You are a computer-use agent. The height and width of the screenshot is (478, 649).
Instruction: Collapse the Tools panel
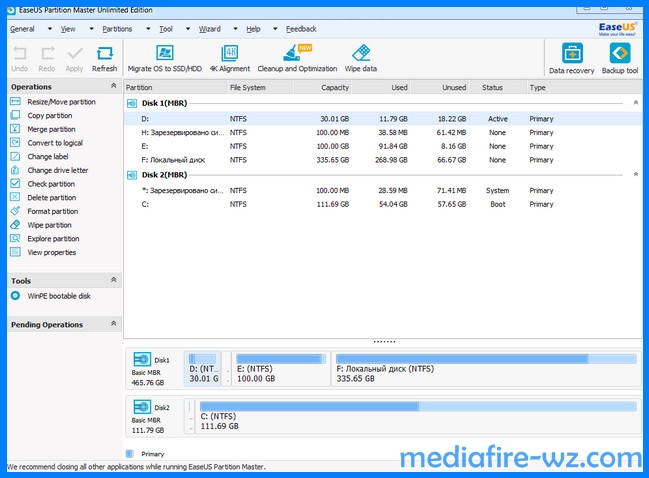(113, 280)
